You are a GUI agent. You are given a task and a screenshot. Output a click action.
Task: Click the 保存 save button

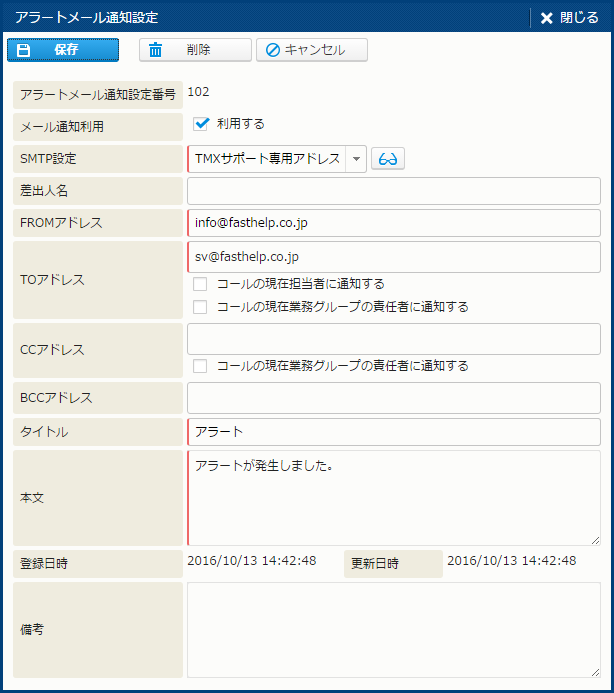pyautogui.click(x=62, y=50)
